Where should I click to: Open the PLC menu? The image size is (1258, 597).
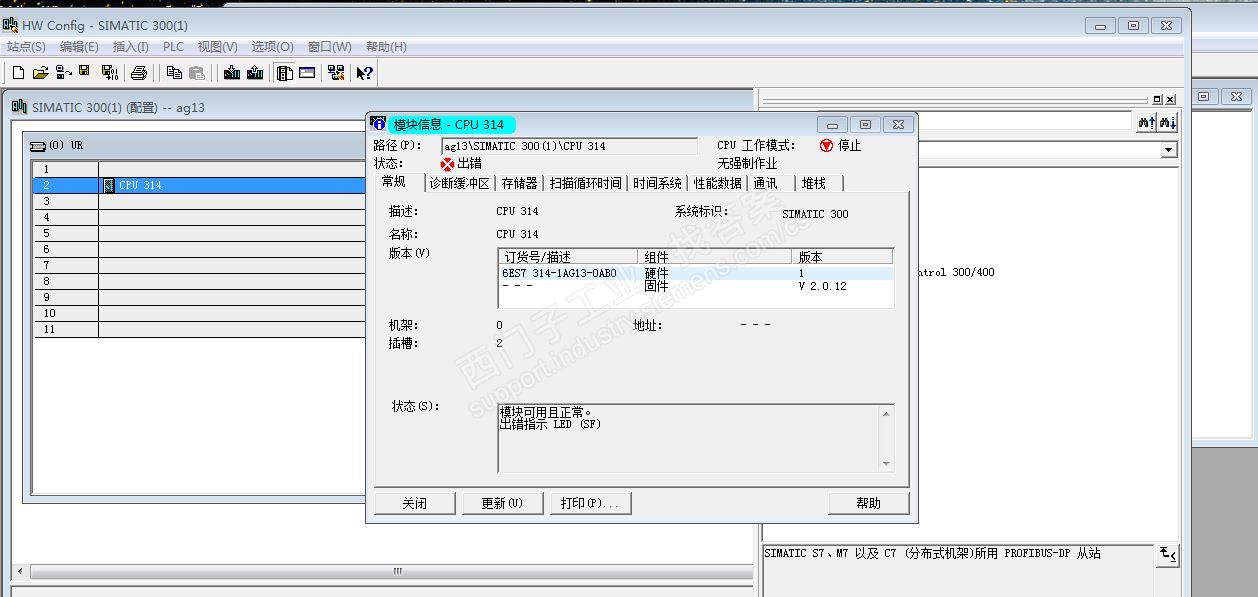click(x=173, y=47)
